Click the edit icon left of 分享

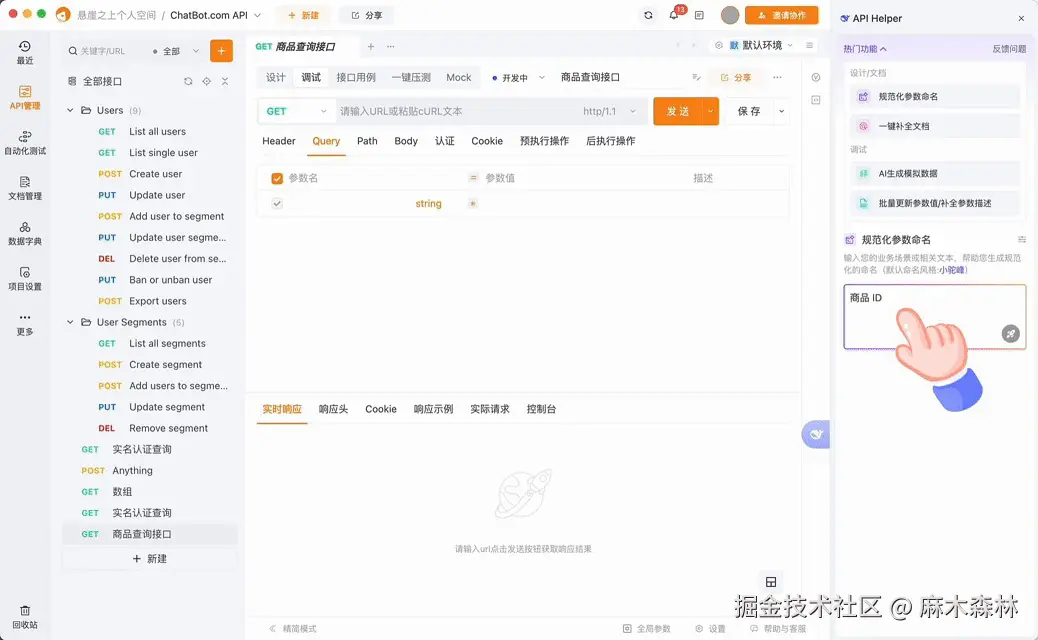pos(696,77)
